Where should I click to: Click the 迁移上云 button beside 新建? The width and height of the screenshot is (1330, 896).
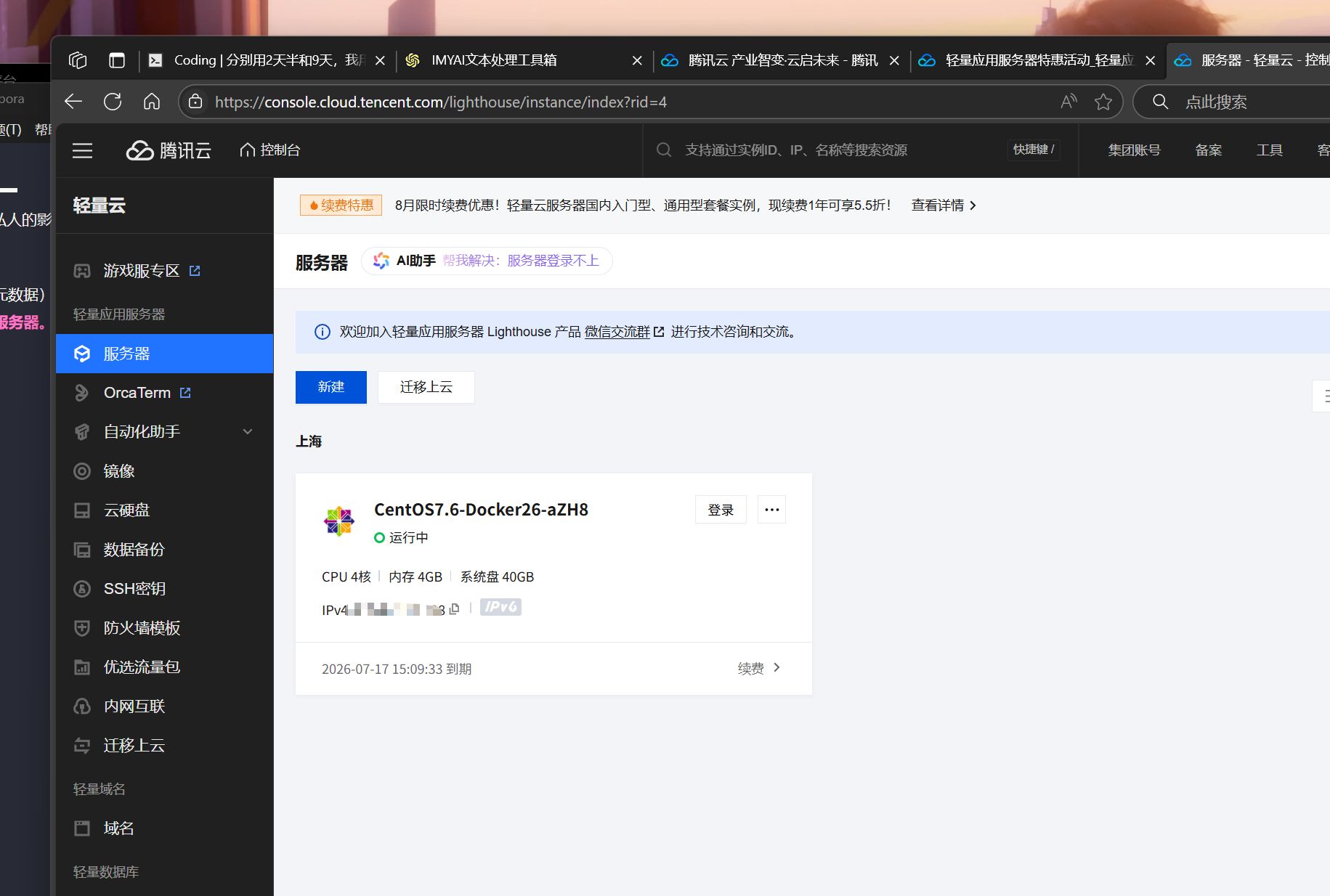coord(426,387)
